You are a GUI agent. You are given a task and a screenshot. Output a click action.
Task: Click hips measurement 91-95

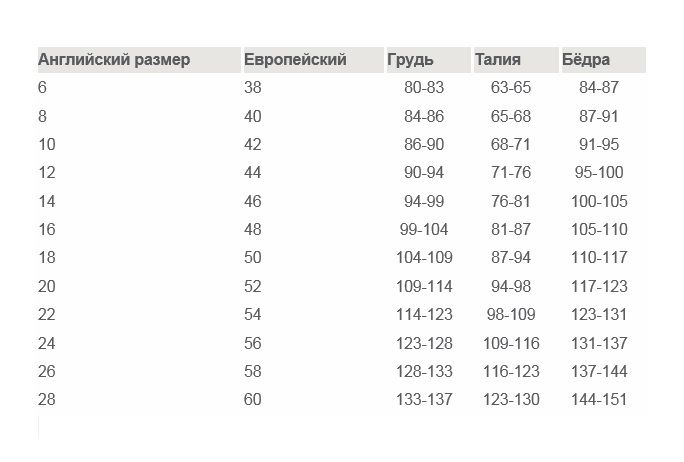click(x=599, y=144)
